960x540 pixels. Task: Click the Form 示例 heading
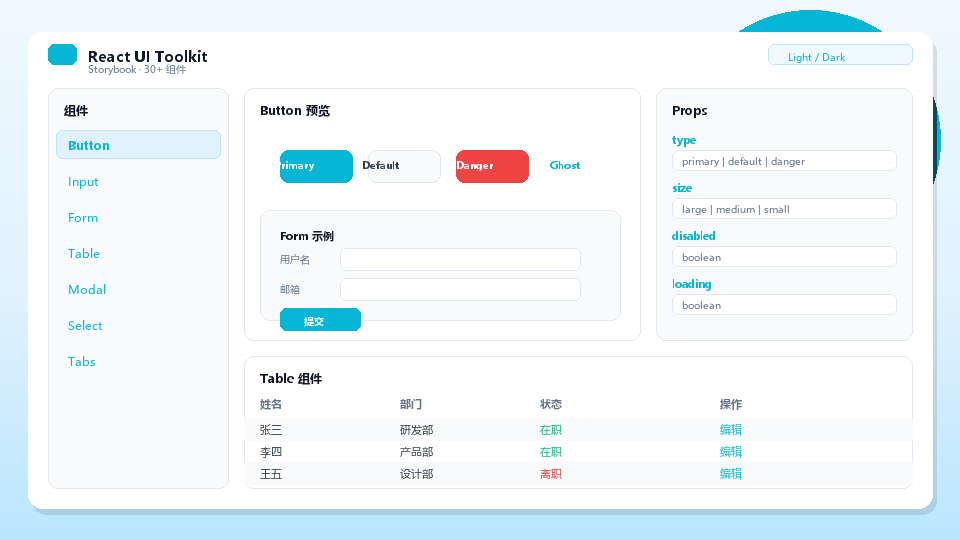click(307, 236)
